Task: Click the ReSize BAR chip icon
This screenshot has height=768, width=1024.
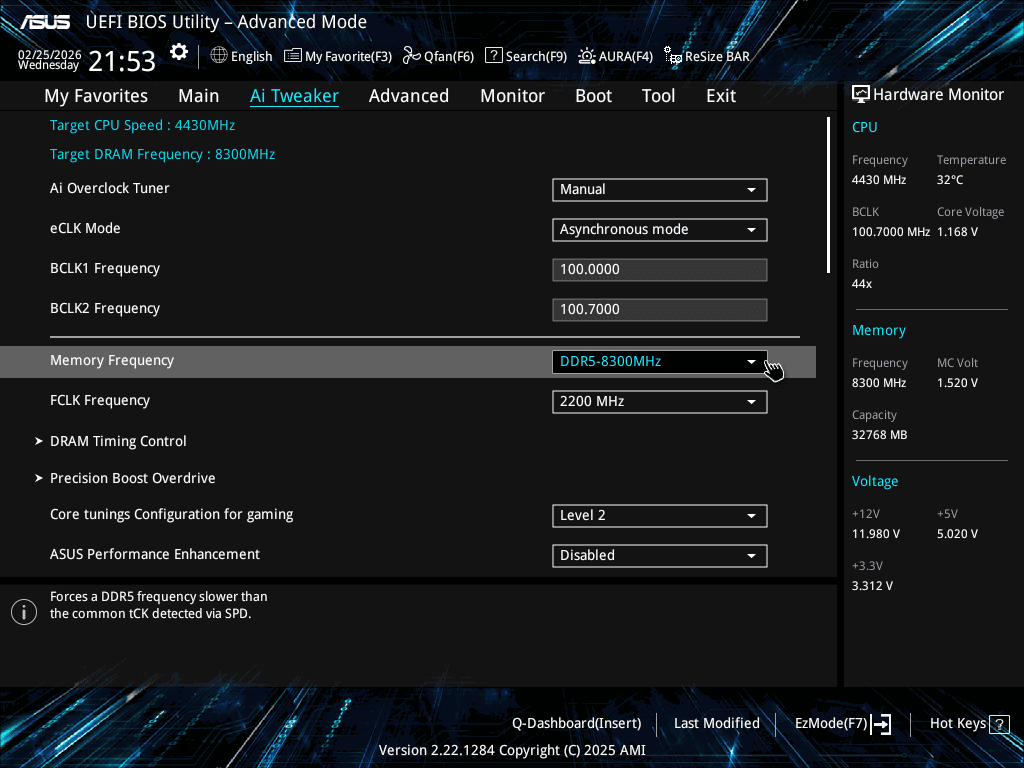Action: 673,56
